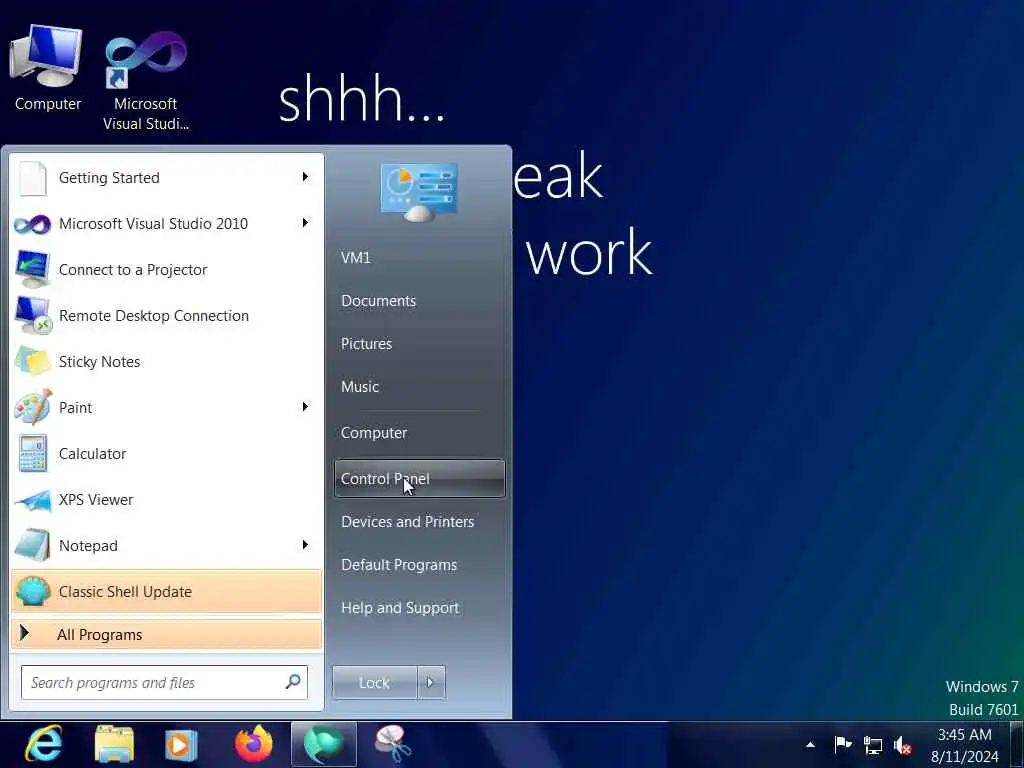
Task: Expand the Getting Started jump list arrow
Action: [305, 177]
